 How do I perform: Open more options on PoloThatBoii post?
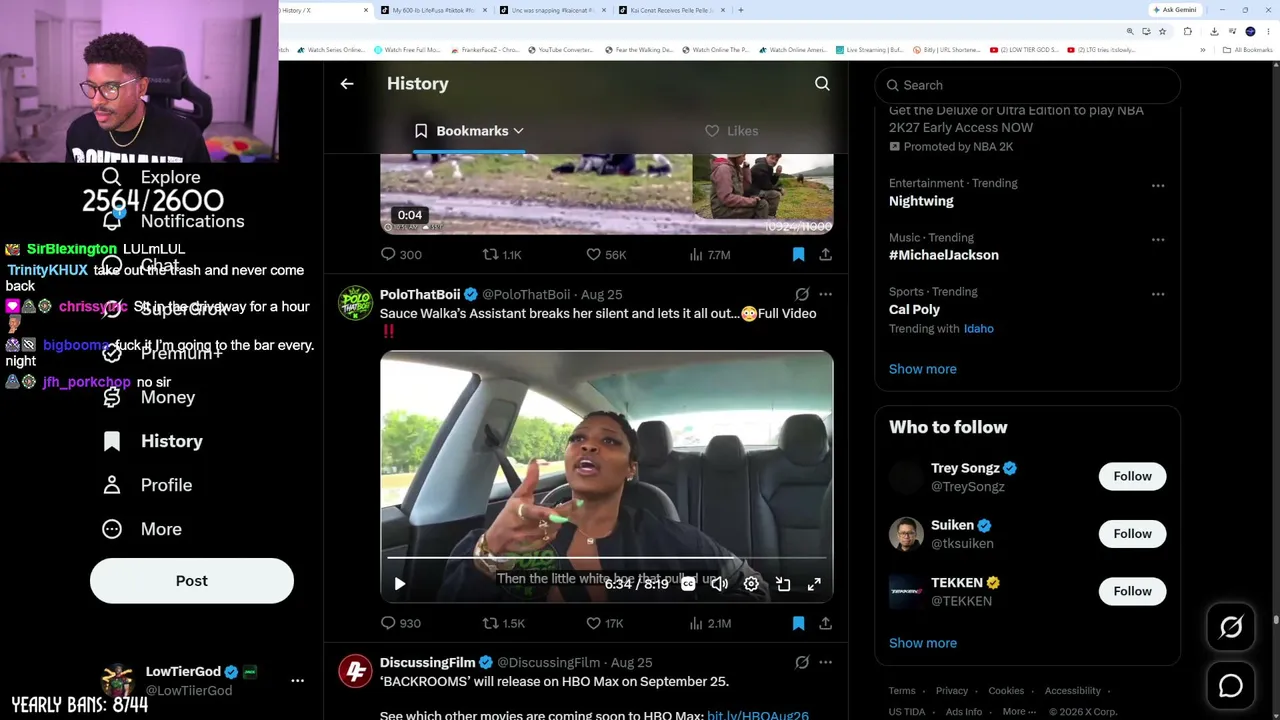pyautogui.click(x=825, y=294)
